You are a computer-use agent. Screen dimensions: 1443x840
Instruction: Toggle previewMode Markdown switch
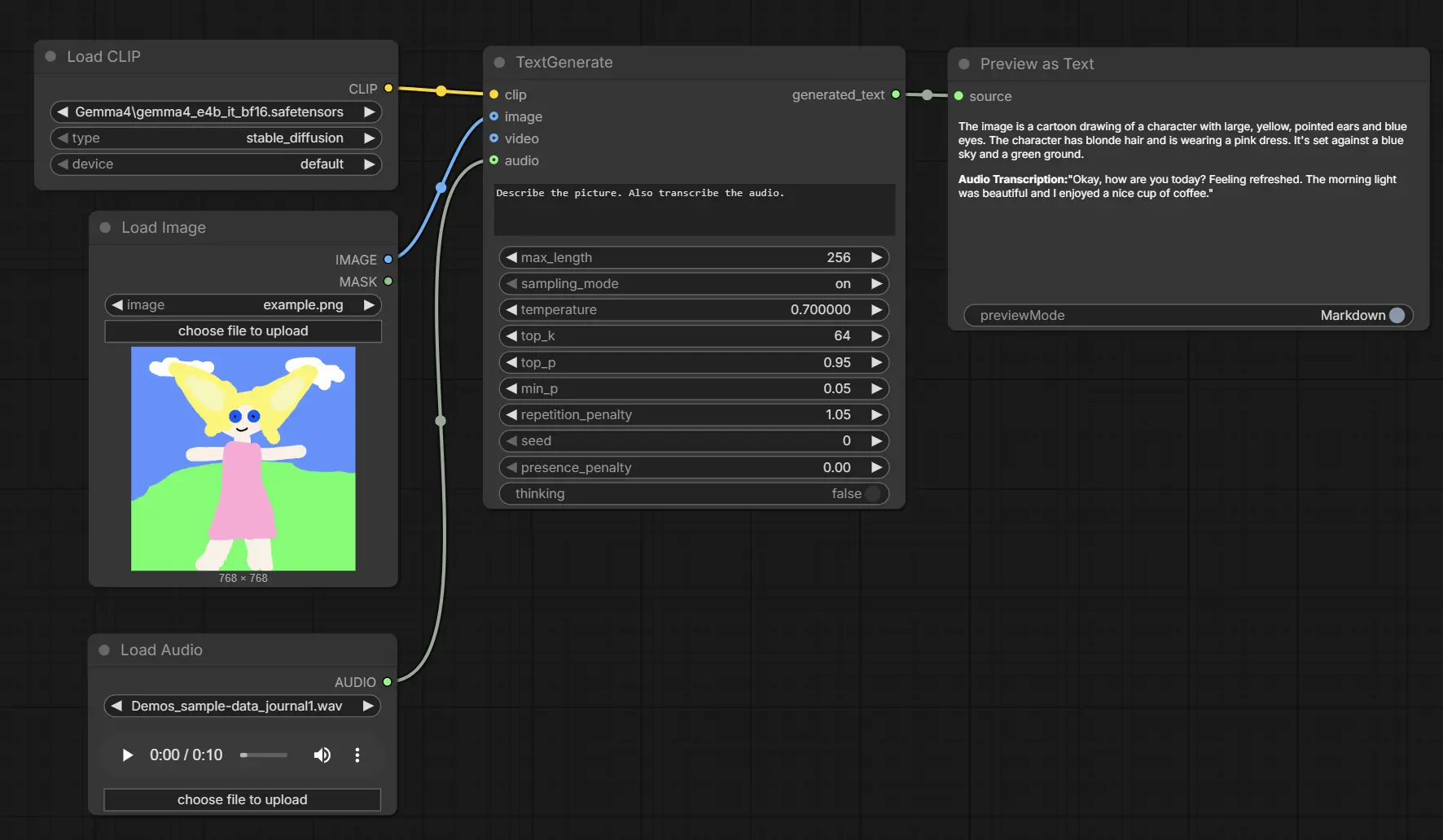tap(1397, 315)
